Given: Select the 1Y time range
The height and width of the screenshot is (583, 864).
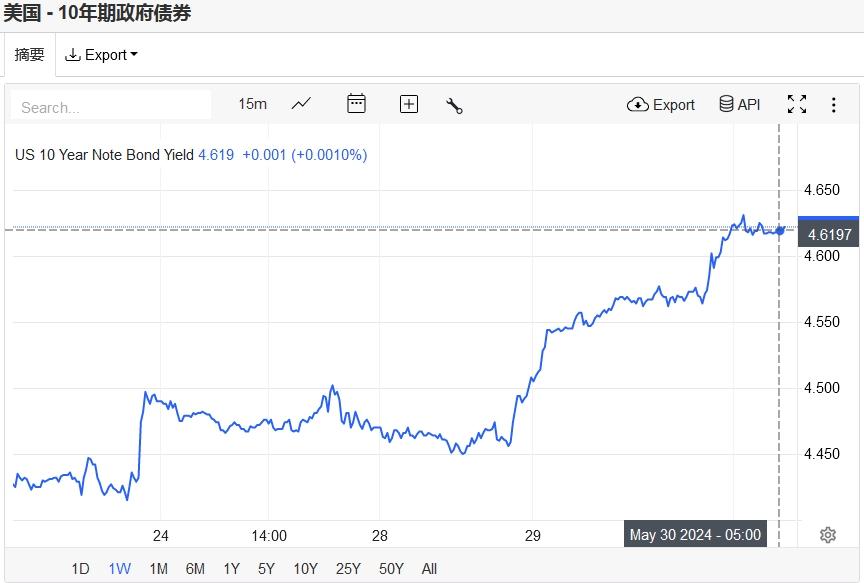Looking at the screenshot, I should pos(231,569).
